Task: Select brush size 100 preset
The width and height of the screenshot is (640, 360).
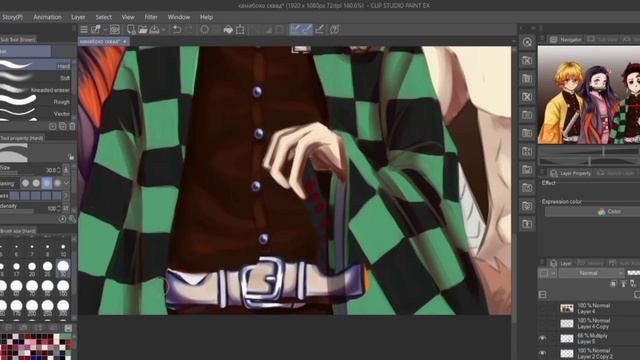Action: tap(63, 287)
